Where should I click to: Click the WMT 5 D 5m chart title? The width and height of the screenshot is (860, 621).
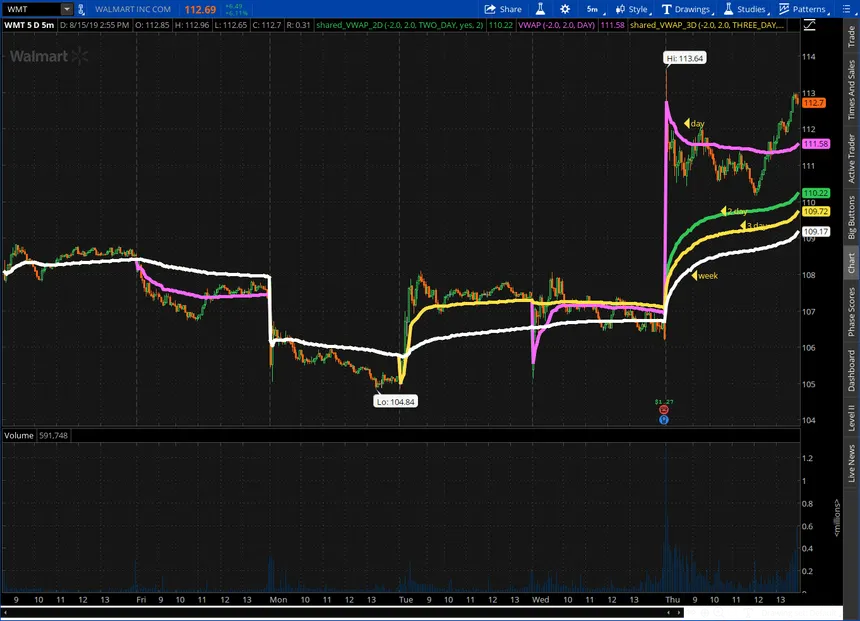coord(29,25)
